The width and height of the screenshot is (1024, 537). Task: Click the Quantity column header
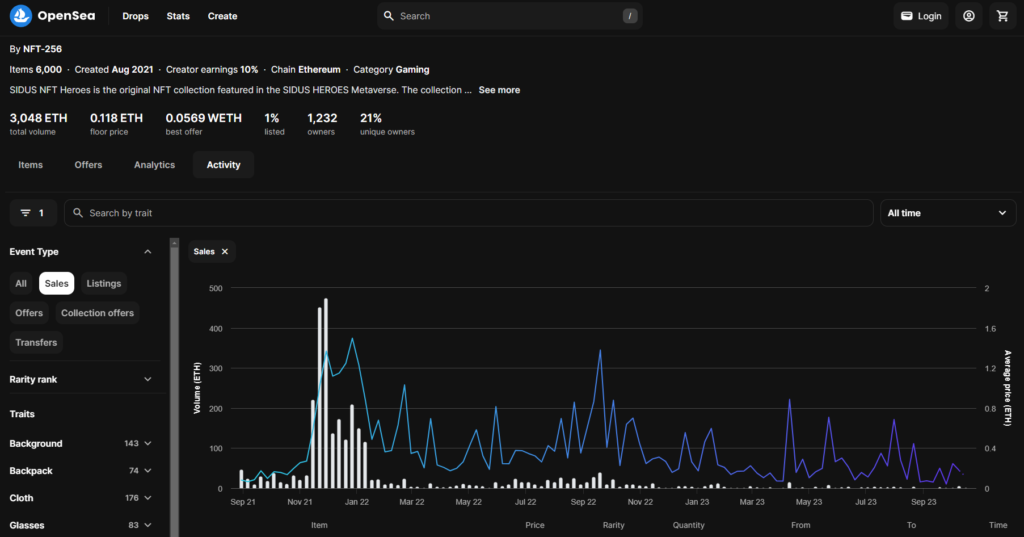click(688, 525)
